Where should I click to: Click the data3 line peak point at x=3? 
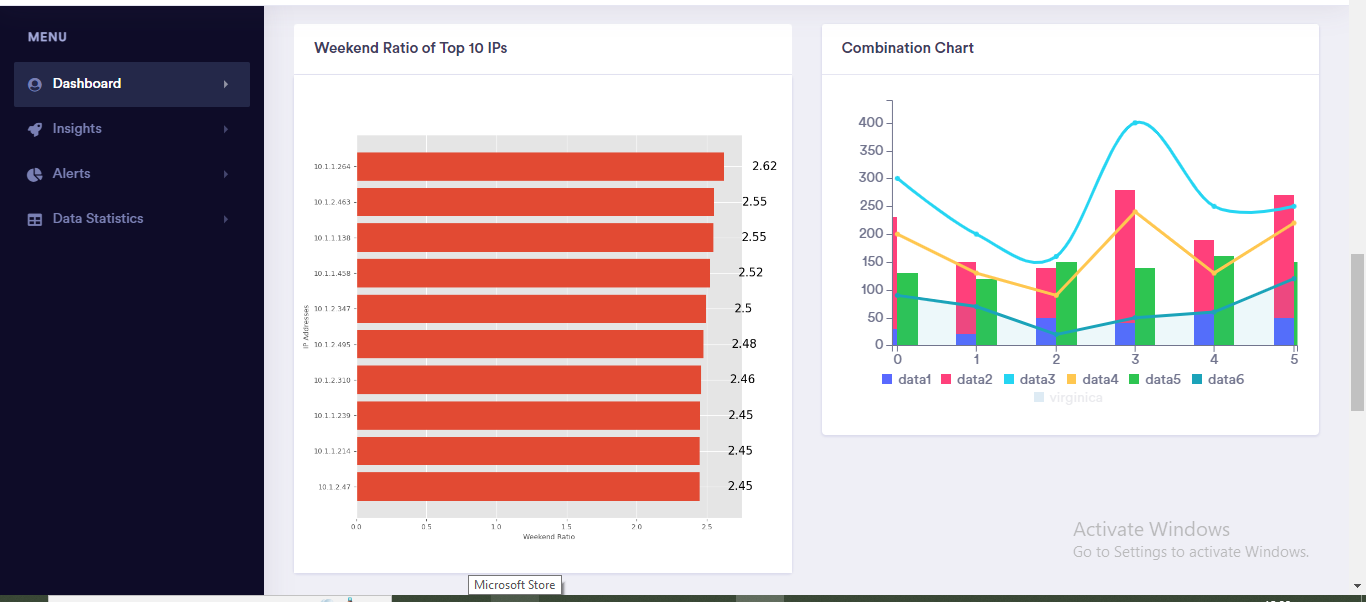[x=1135, y=123]
